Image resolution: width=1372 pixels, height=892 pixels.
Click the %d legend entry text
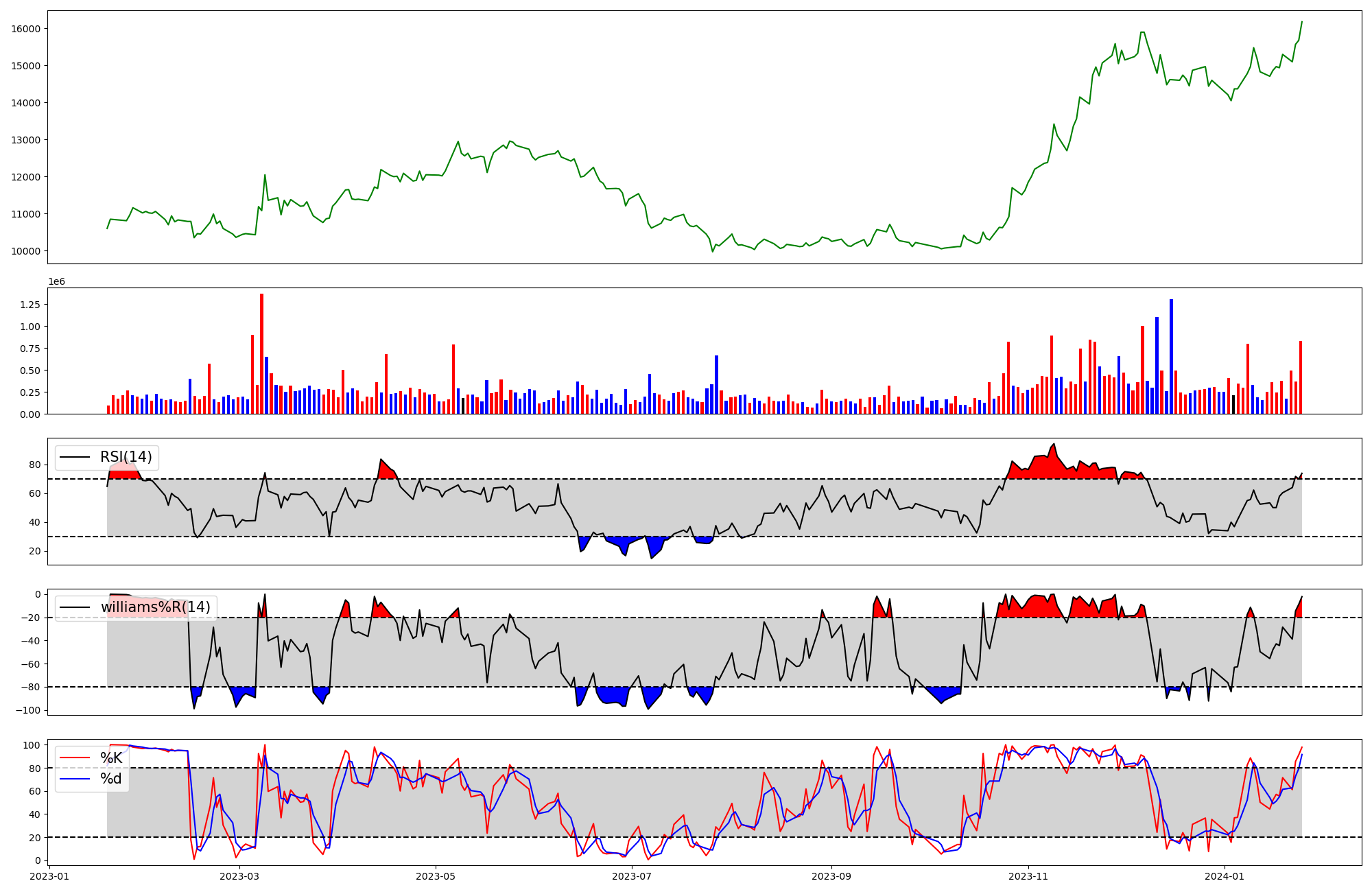click(111, 778)
